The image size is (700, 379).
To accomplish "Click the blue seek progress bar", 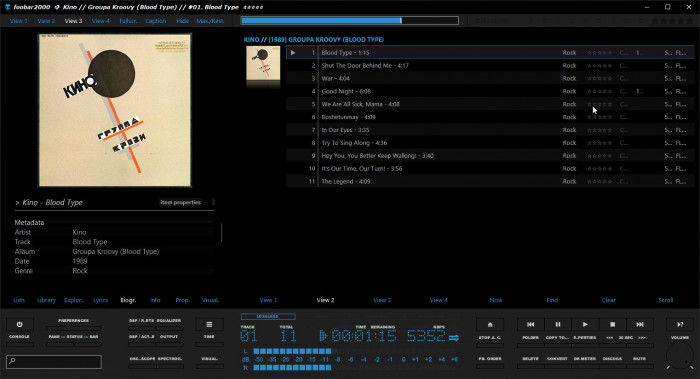I will 350,21.
